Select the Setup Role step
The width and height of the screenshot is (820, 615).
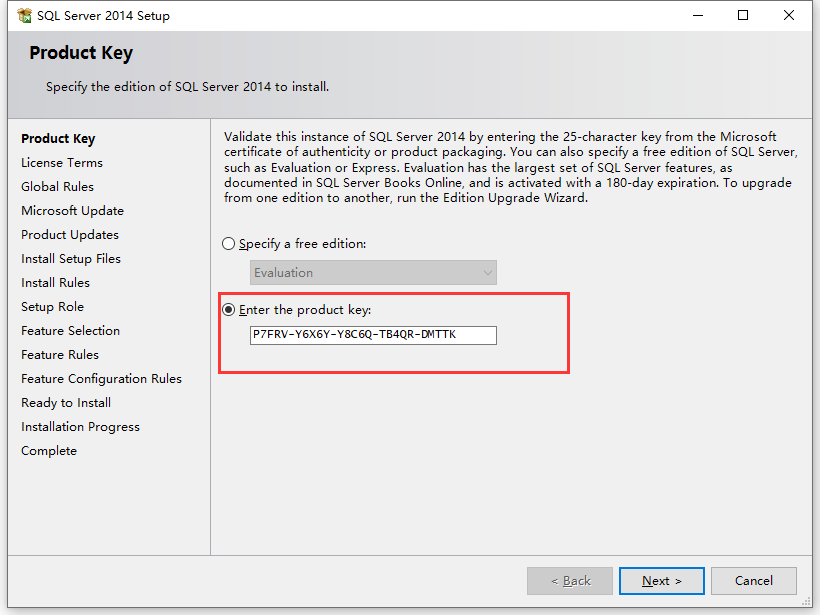click(52, 306)
